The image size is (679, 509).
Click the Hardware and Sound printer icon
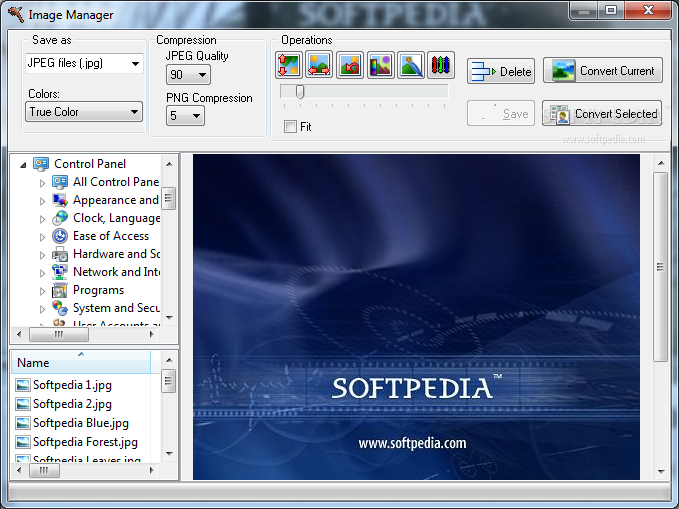click(x=60, y=254)
